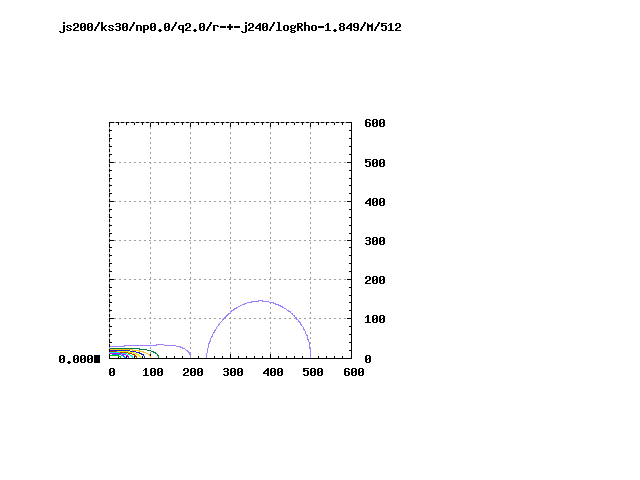Click the large purple semicircular contour's peak
The image size is (640, 480).
260,301
